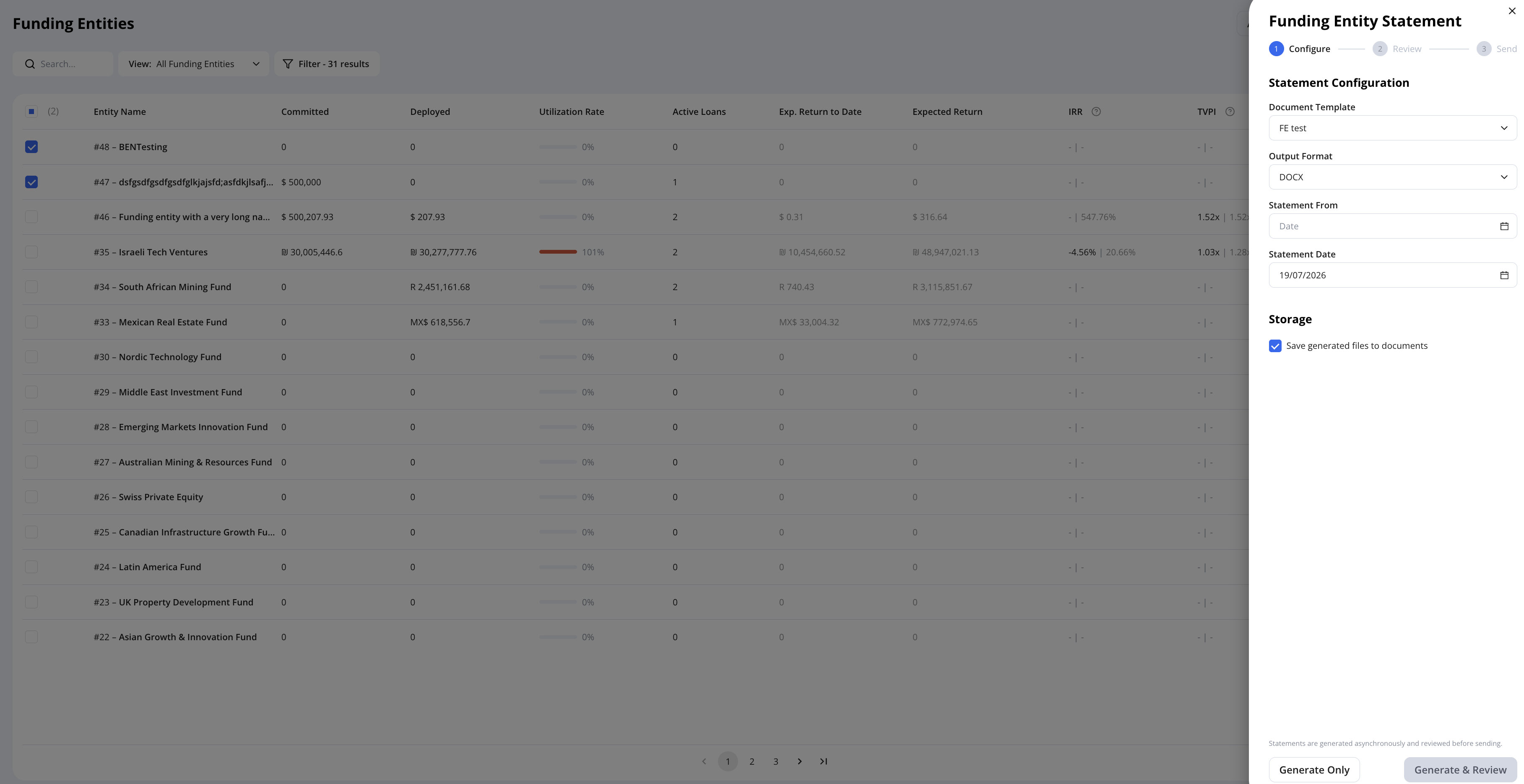Open #27 – Australian Mining & Resources Fund
The image size is (1524, 784).
pos(183,462)
